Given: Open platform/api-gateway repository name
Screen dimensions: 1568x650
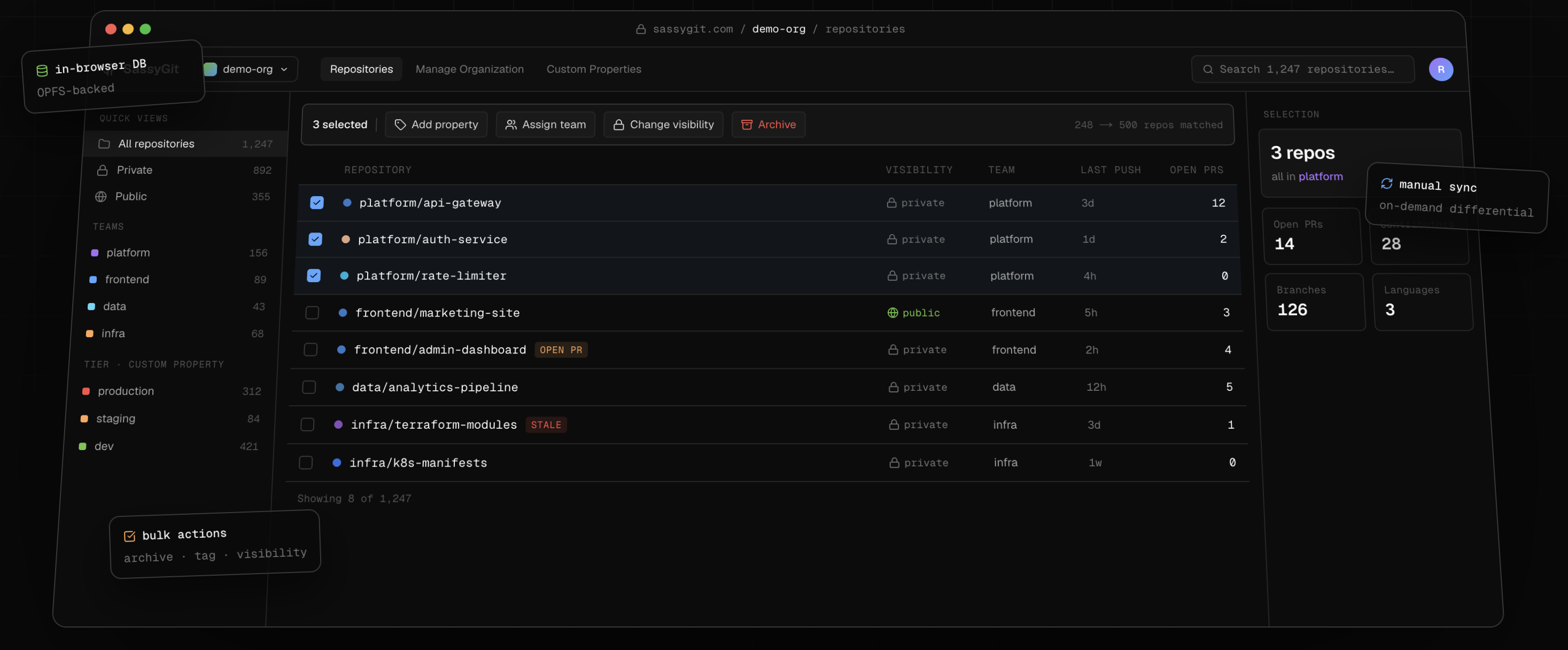Looking at the screenshot, I should click(430, 203).
